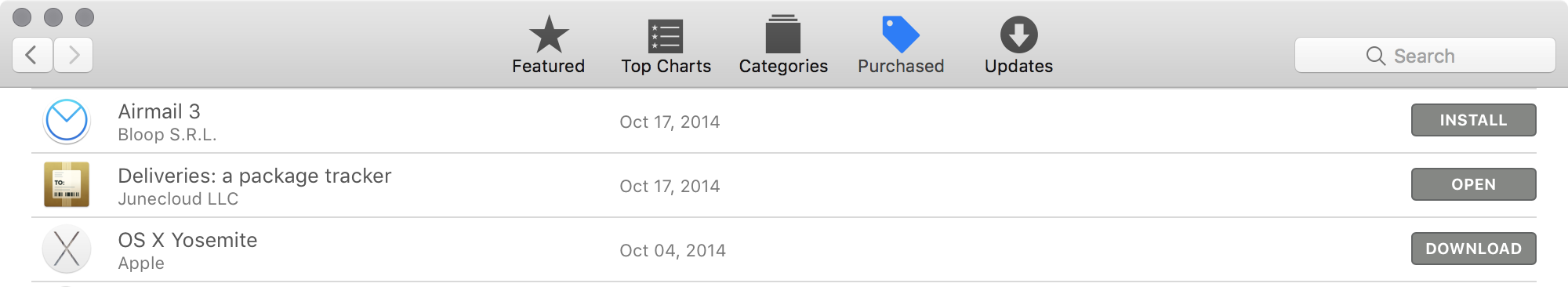Go forward using the right arrow button

click(74, 55)
